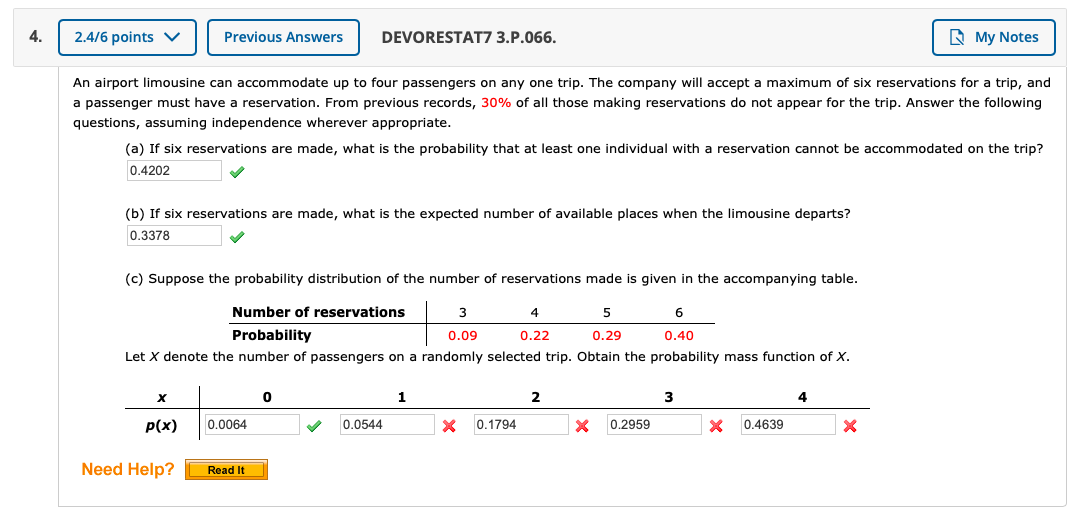Expand the 2.4/6 points dropdown

[x=127, y=38]
